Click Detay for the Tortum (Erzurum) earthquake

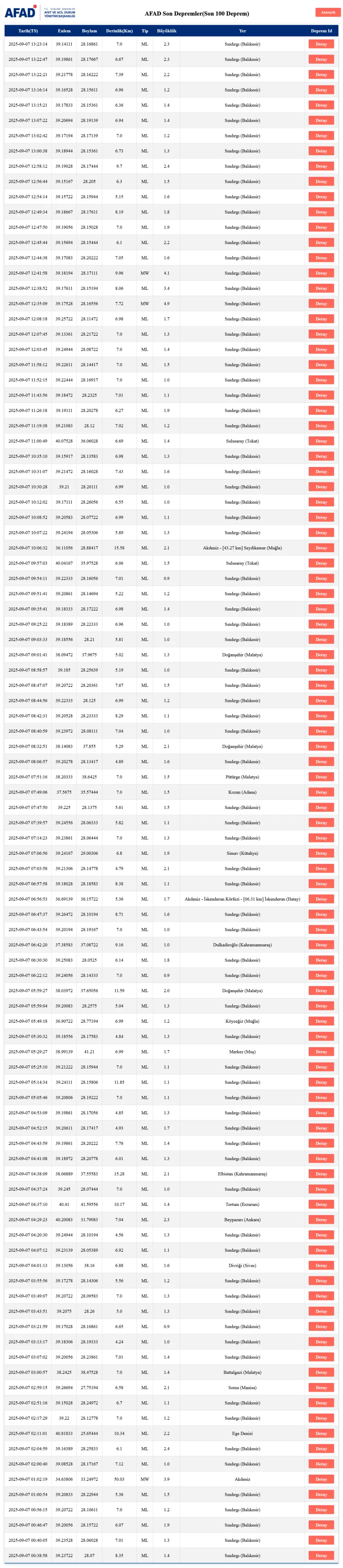point(321,1204)
